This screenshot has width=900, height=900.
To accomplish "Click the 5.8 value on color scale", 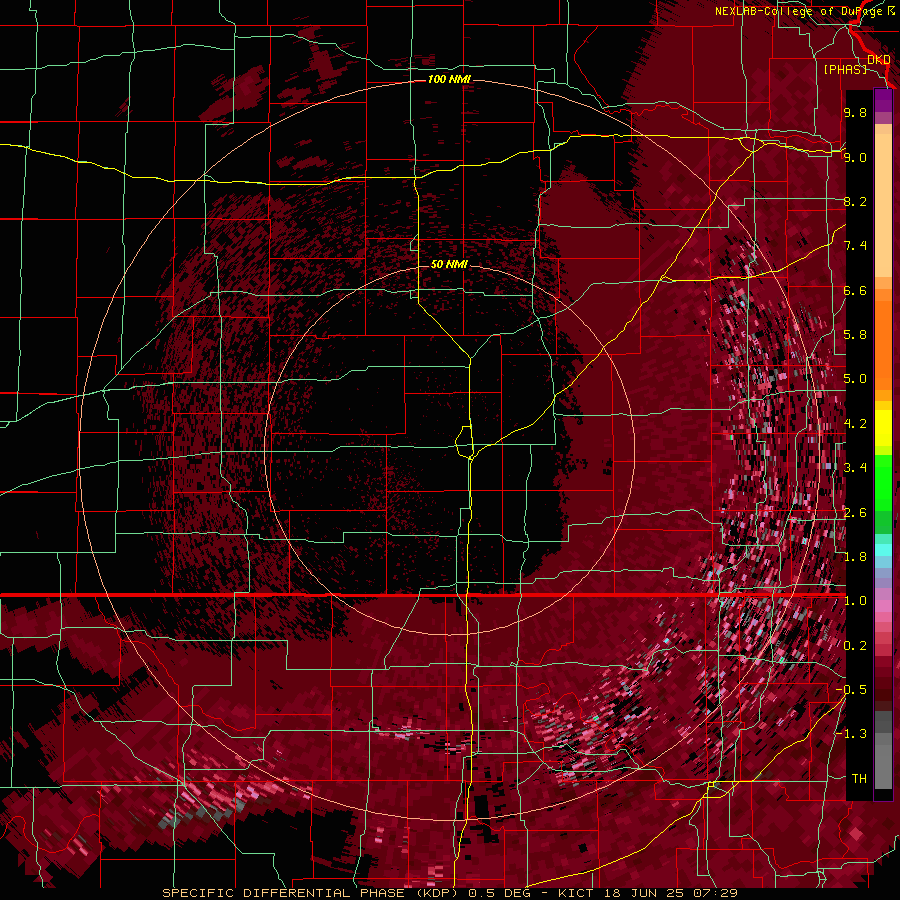I will (855, 335).
